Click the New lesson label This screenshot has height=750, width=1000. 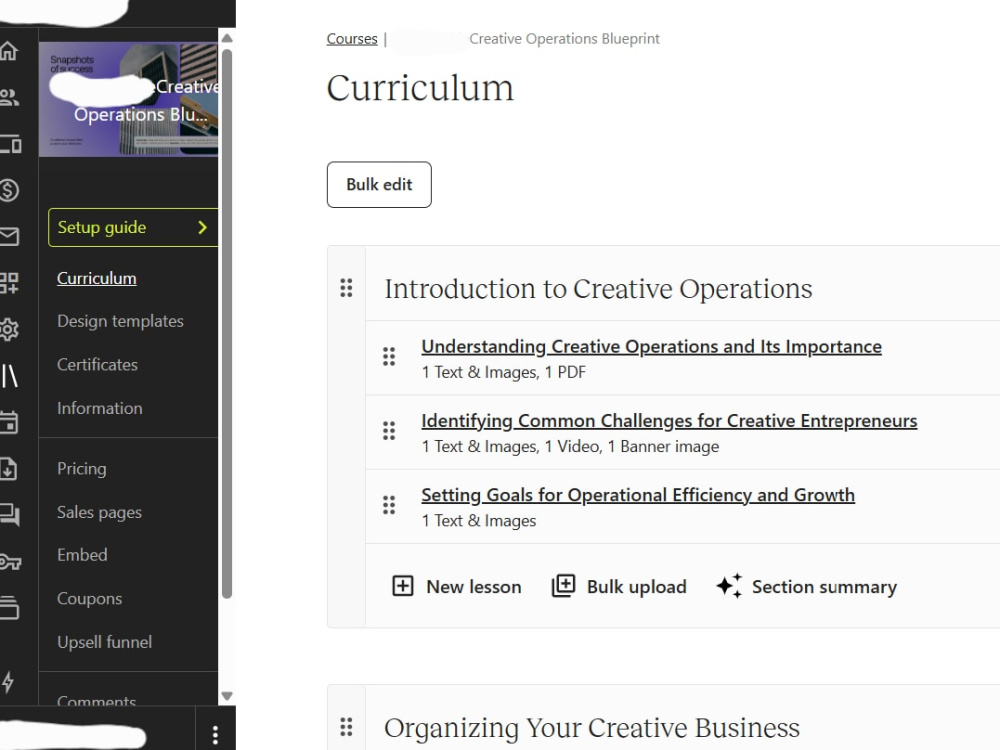[x=474, y=587]
